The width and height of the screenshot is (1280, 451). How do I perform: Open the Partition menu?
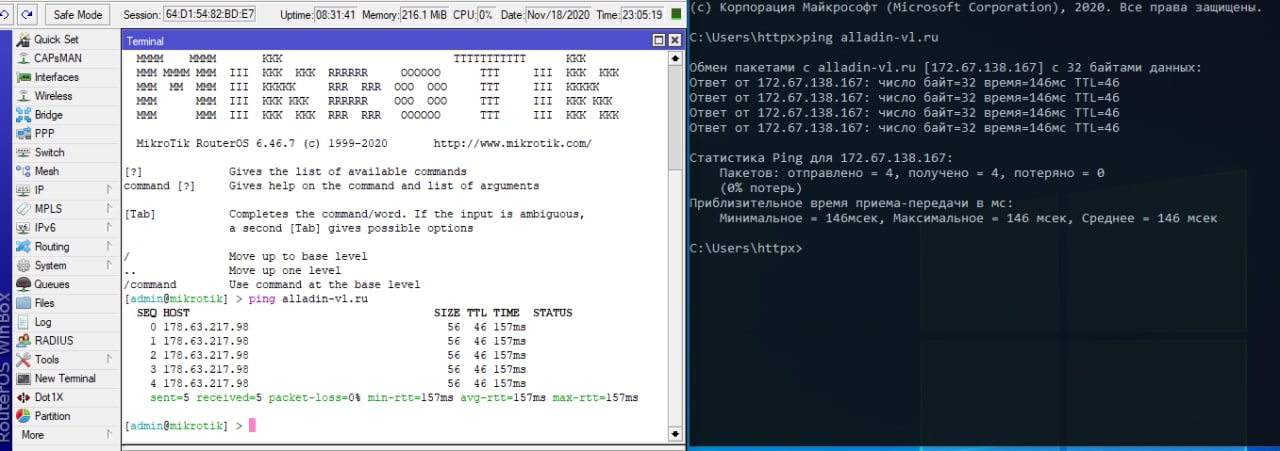[66, 416]
